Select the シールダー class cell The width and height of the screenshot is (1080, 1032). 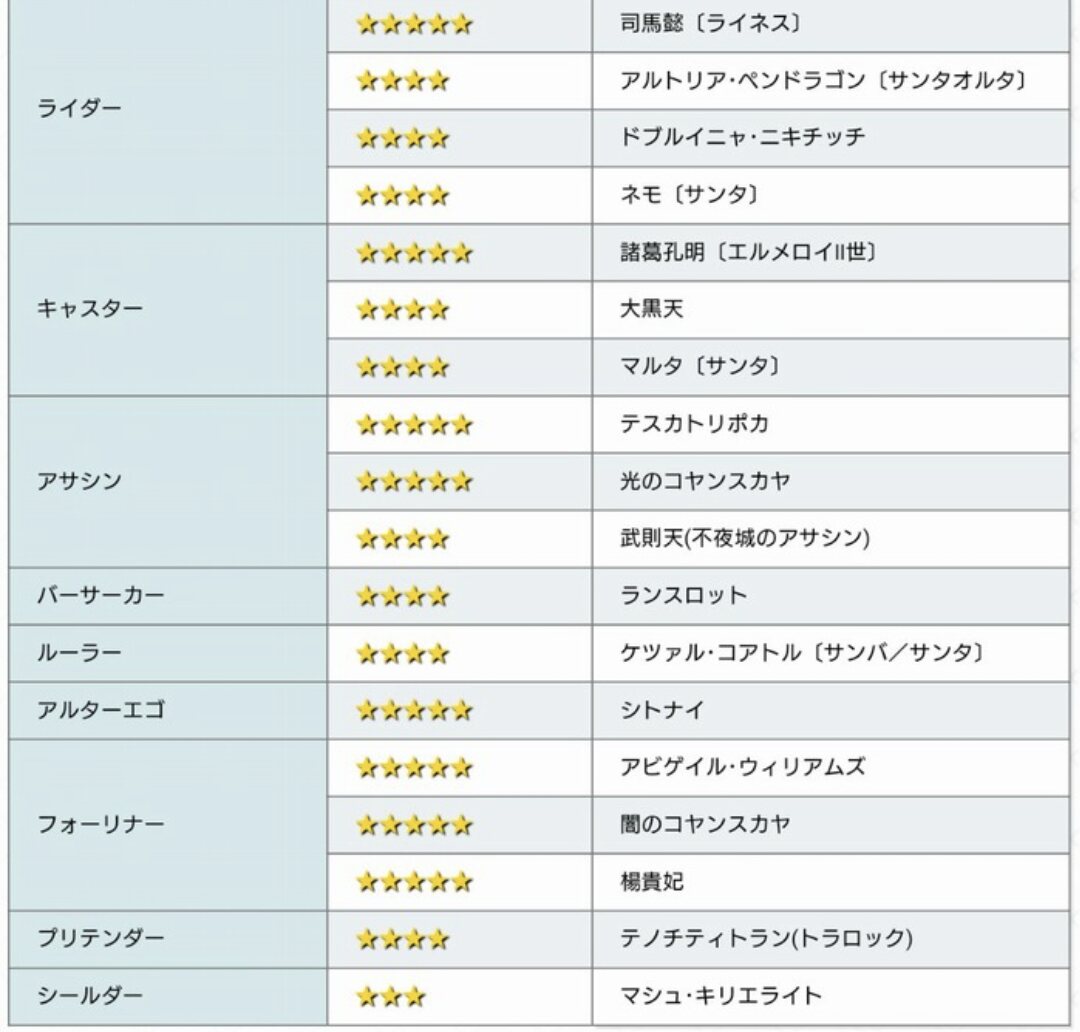[x=90, y=996]
